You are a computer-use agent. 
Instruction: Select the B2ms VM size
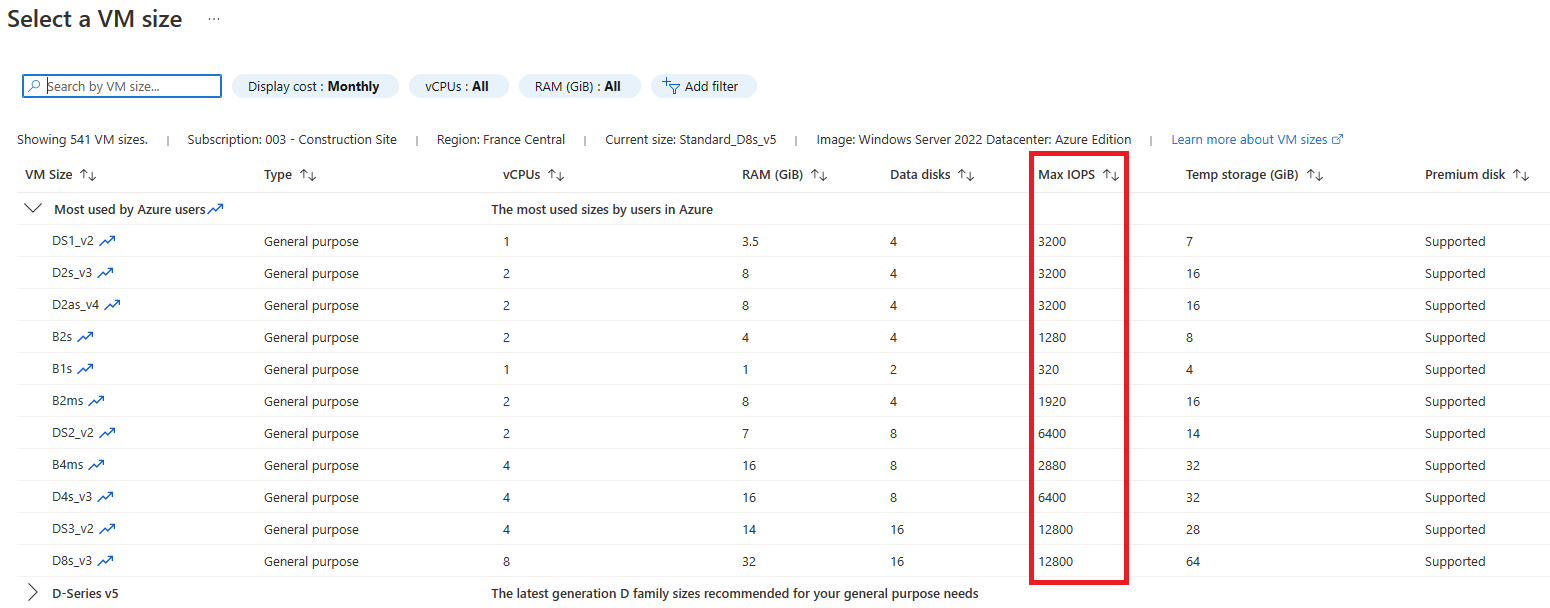pos(68,401)
